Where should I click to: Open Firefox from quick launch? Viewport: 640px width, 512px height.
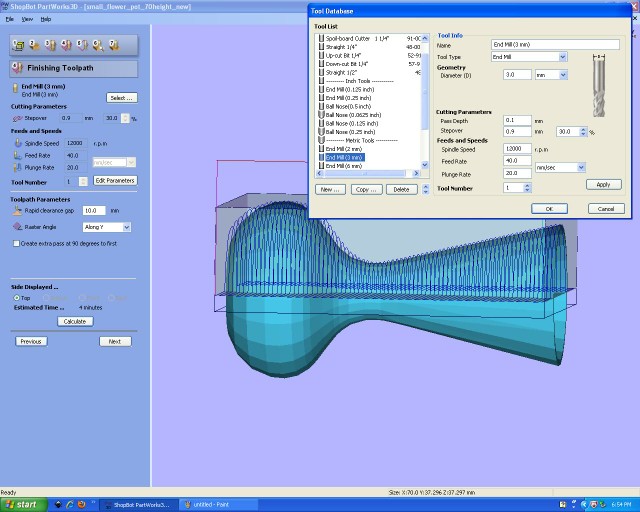[81, 505]
